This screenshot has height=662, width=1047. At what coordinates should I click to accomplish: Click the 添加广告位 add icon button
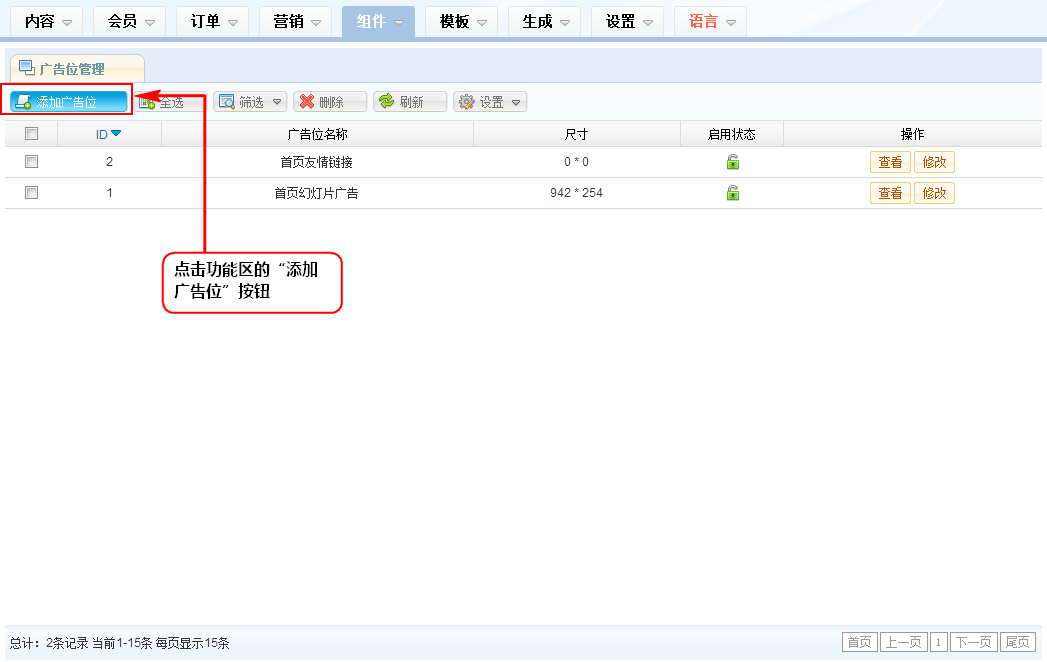click(x=23, y=102)
